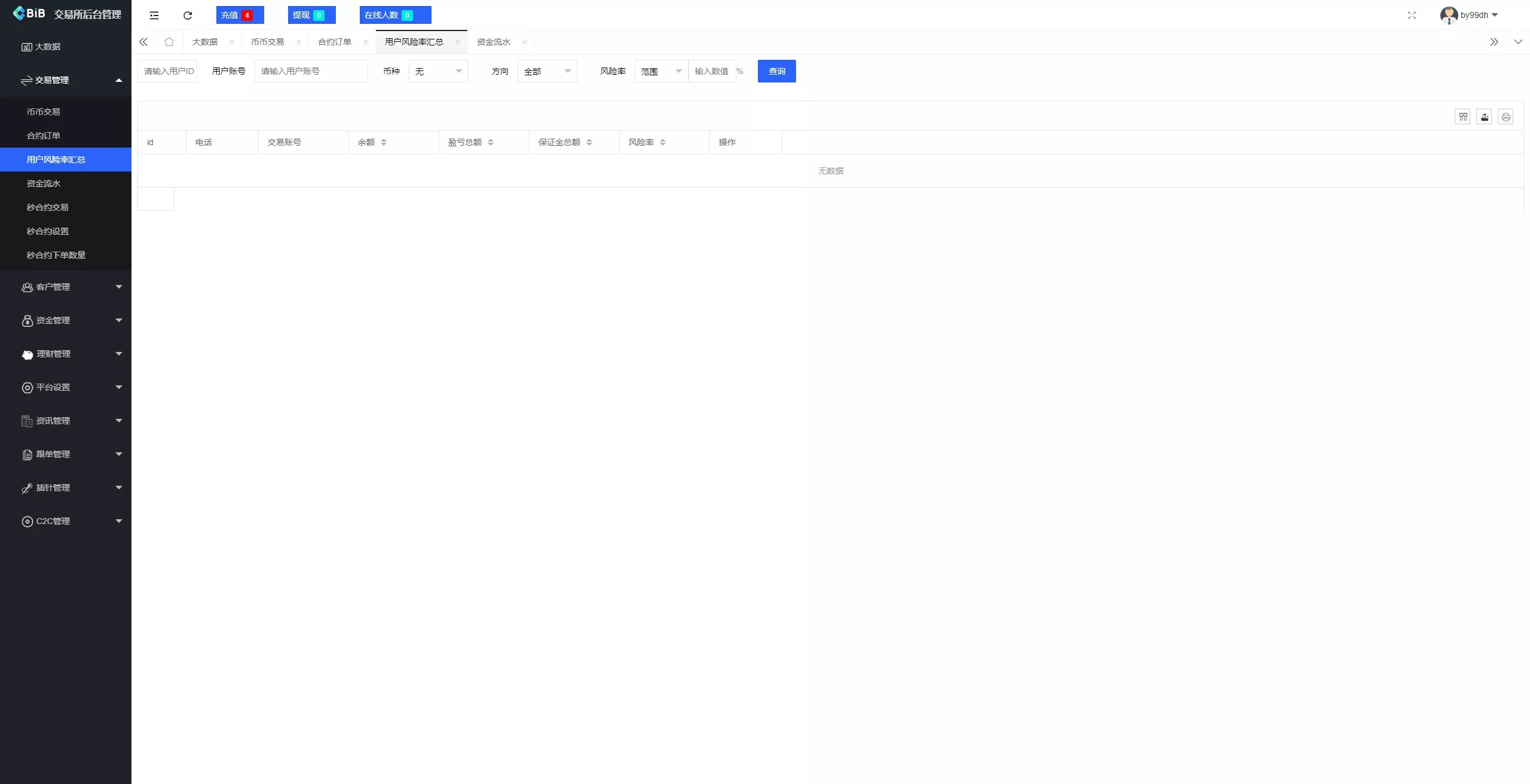Image resolution: width=1530 pixels, height=784 pixels.
Task: Open the 方向 dropdown showing 全部
Action: 546,71
